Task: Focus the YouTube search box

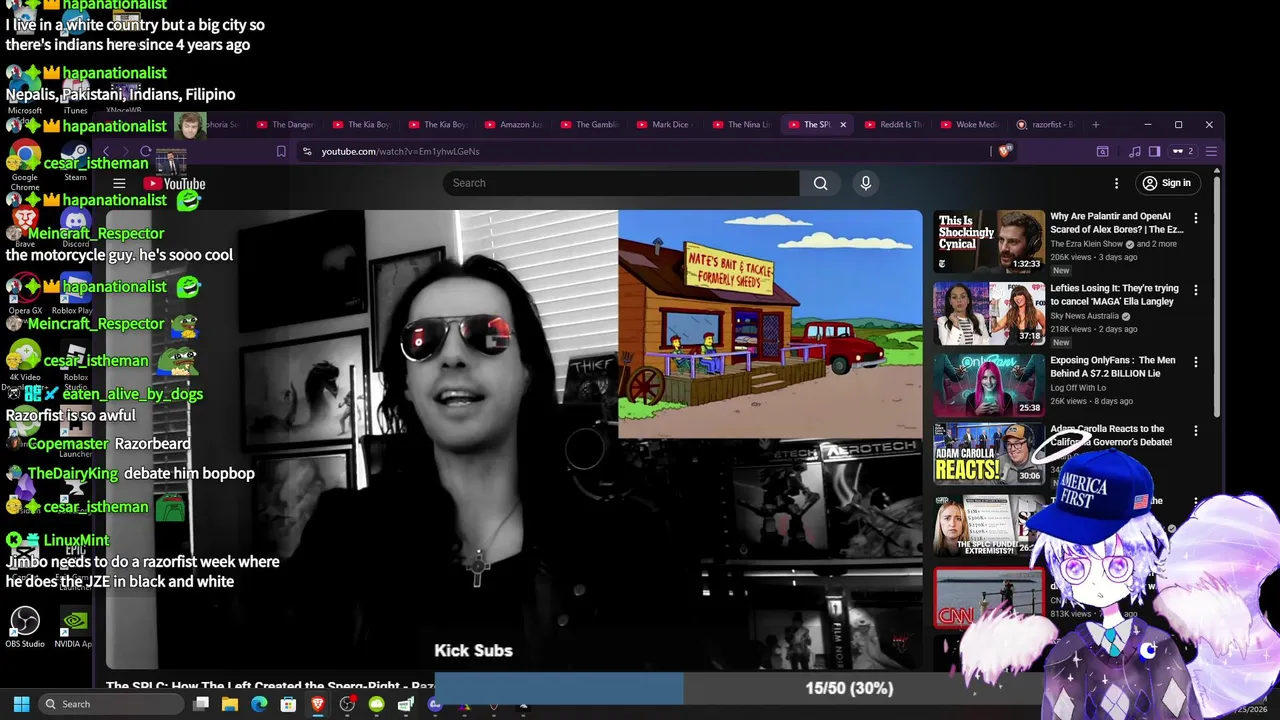Action: click(621, 183)
